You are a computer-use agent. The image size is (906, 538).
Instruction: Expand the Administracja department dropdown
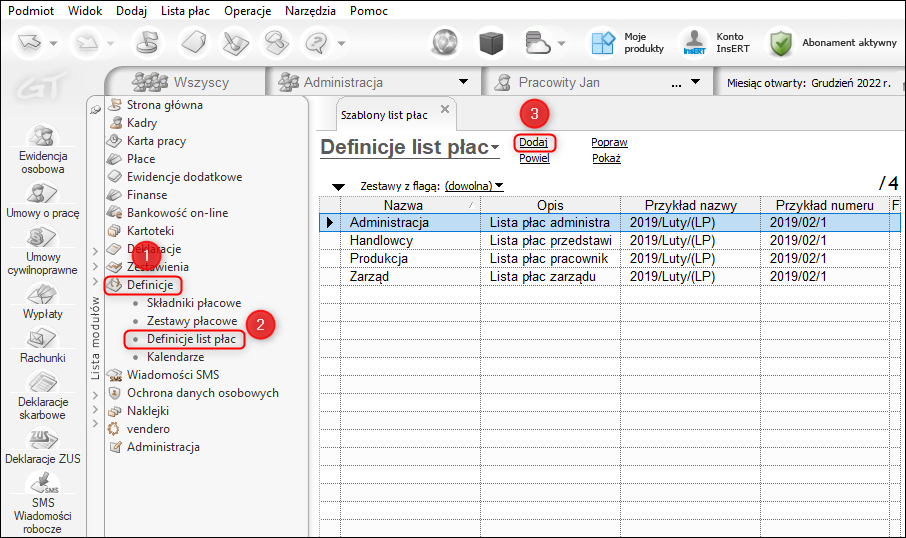(x=462, y=82)
